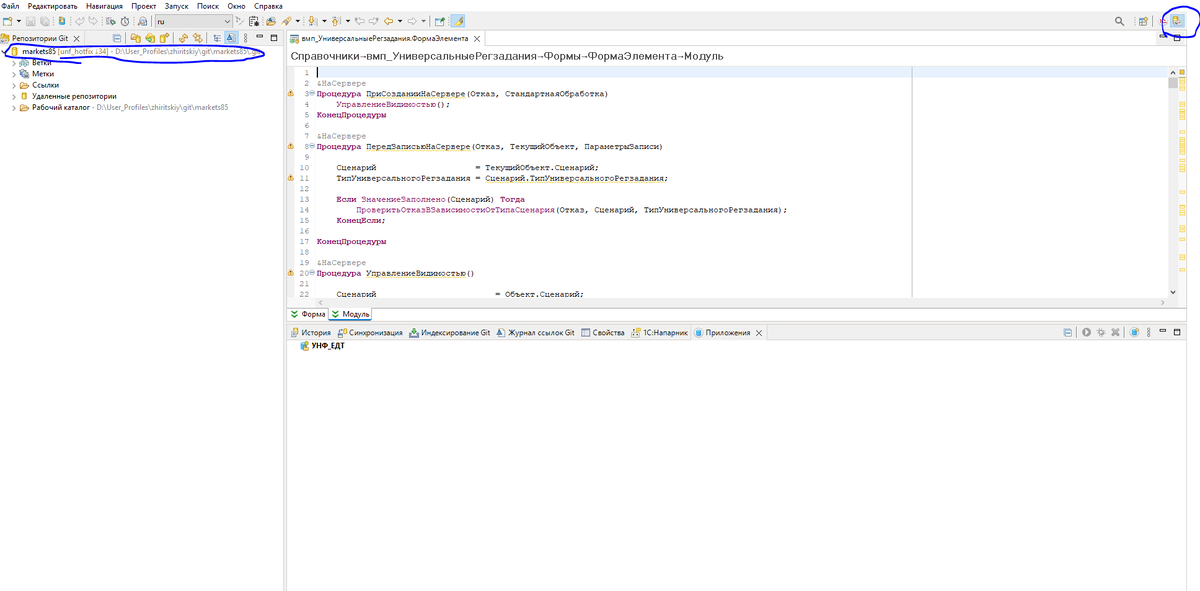Screen dimensions: 1200x591
Task: Click the magnifier search icon in the toolbar
Action: 1119,21
